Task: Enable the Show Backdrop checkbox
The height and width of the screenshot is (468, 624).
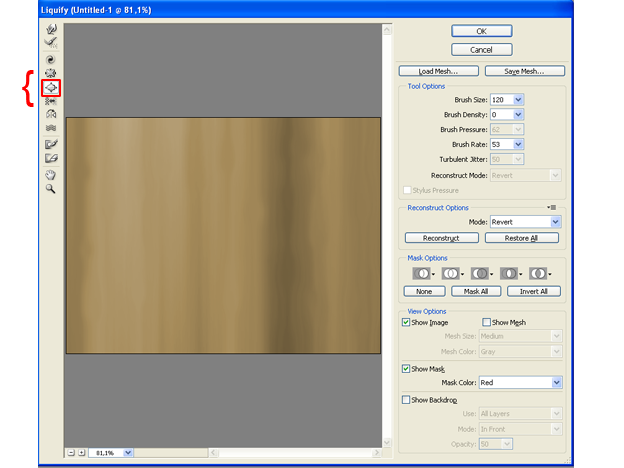Action: (406, 400)
